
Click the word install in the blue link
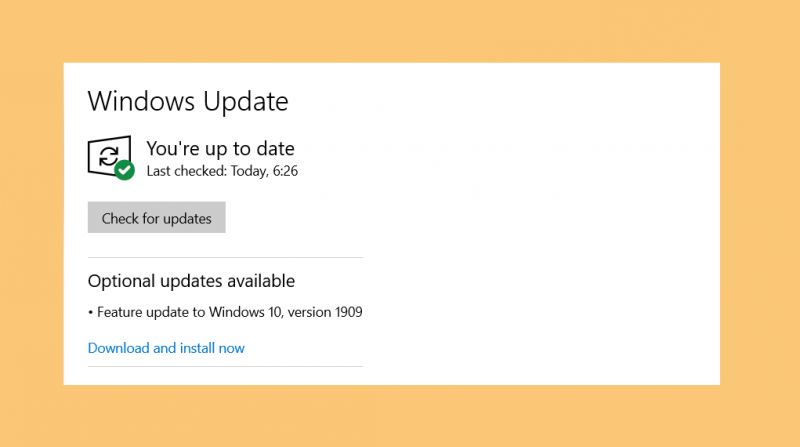(x=197, y=348)
